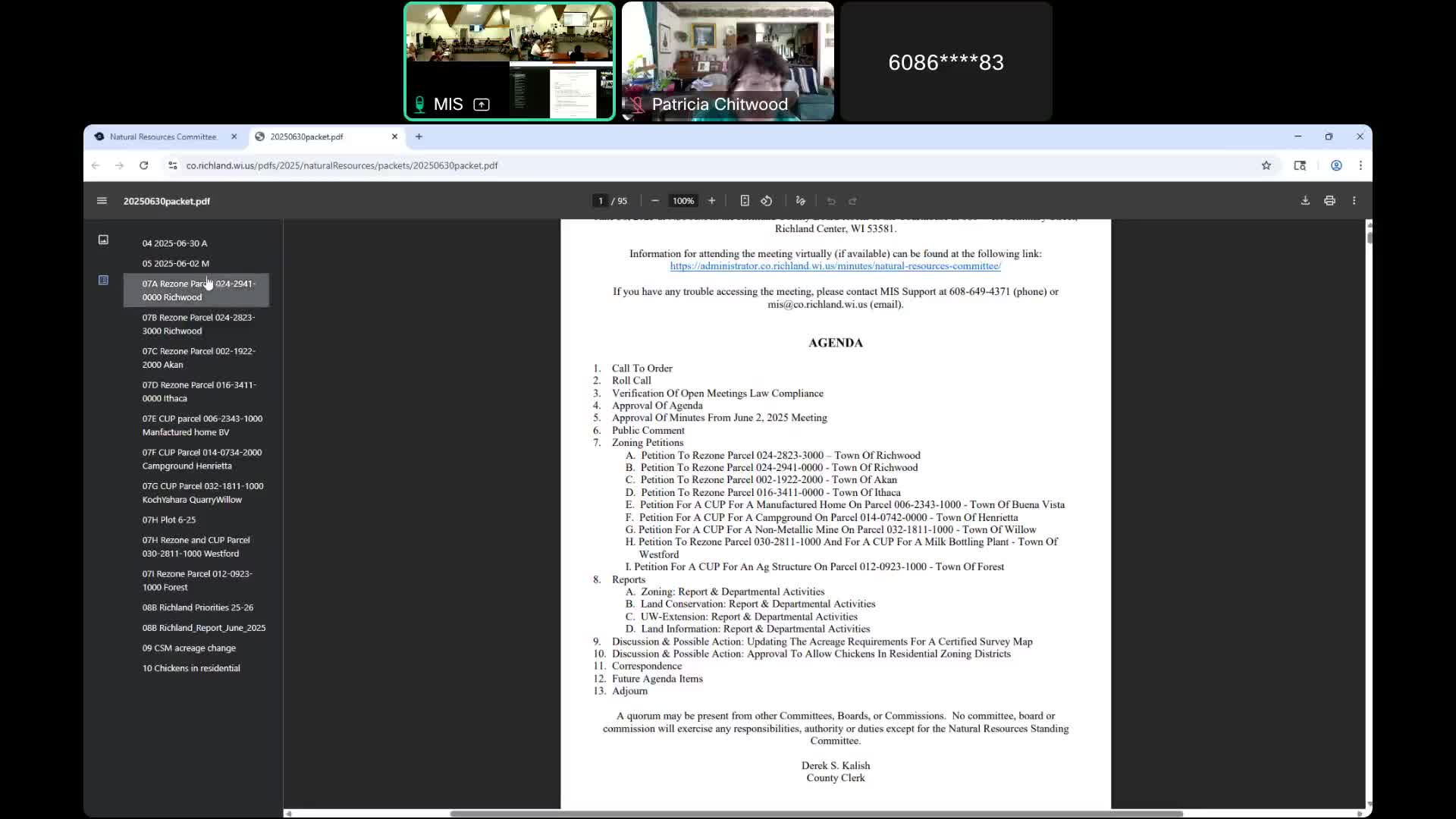The height and width of the screenshot is (819, 1456).
Task: Open a new browser tab
Action: [419, 136]
